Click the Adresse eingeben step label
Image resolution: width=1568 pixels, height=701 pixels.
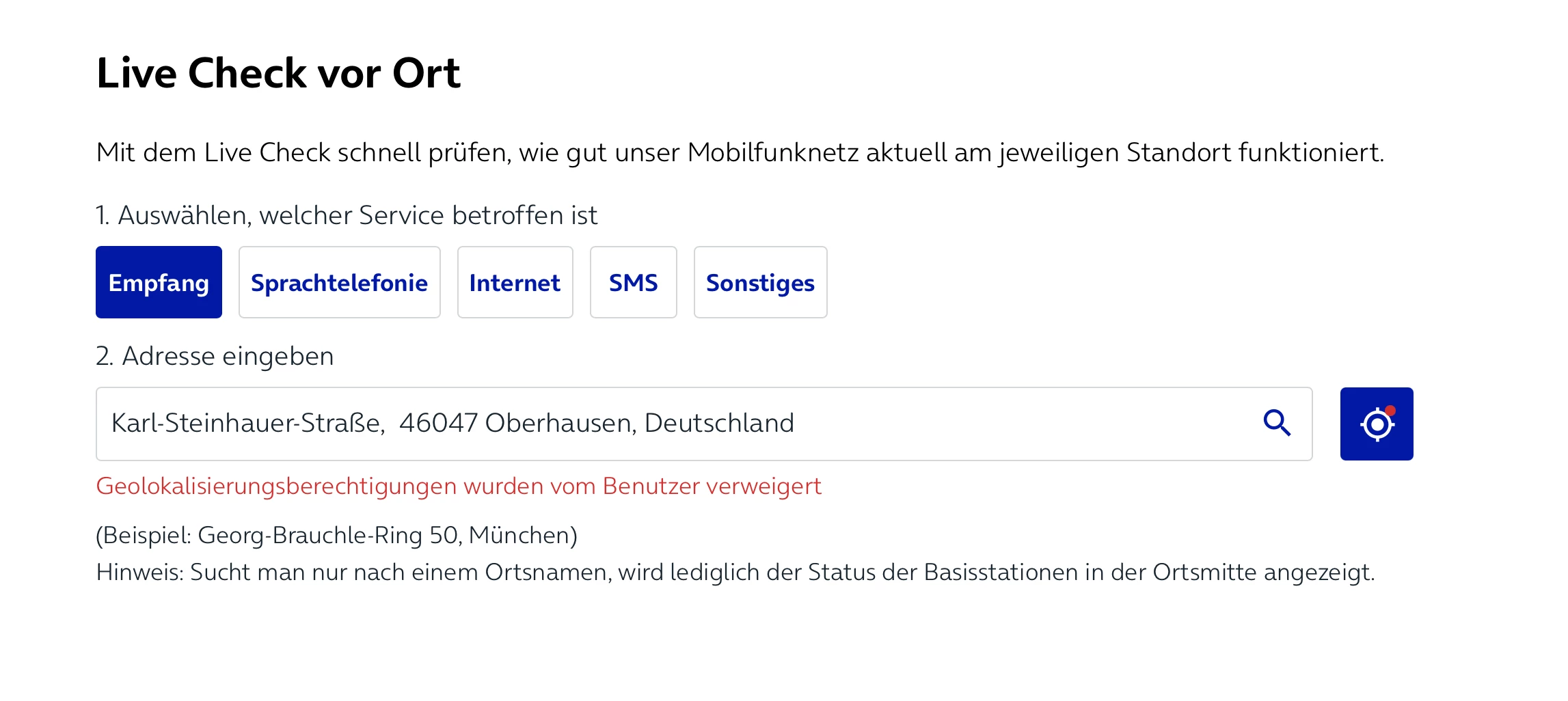(x=215, y=356)
